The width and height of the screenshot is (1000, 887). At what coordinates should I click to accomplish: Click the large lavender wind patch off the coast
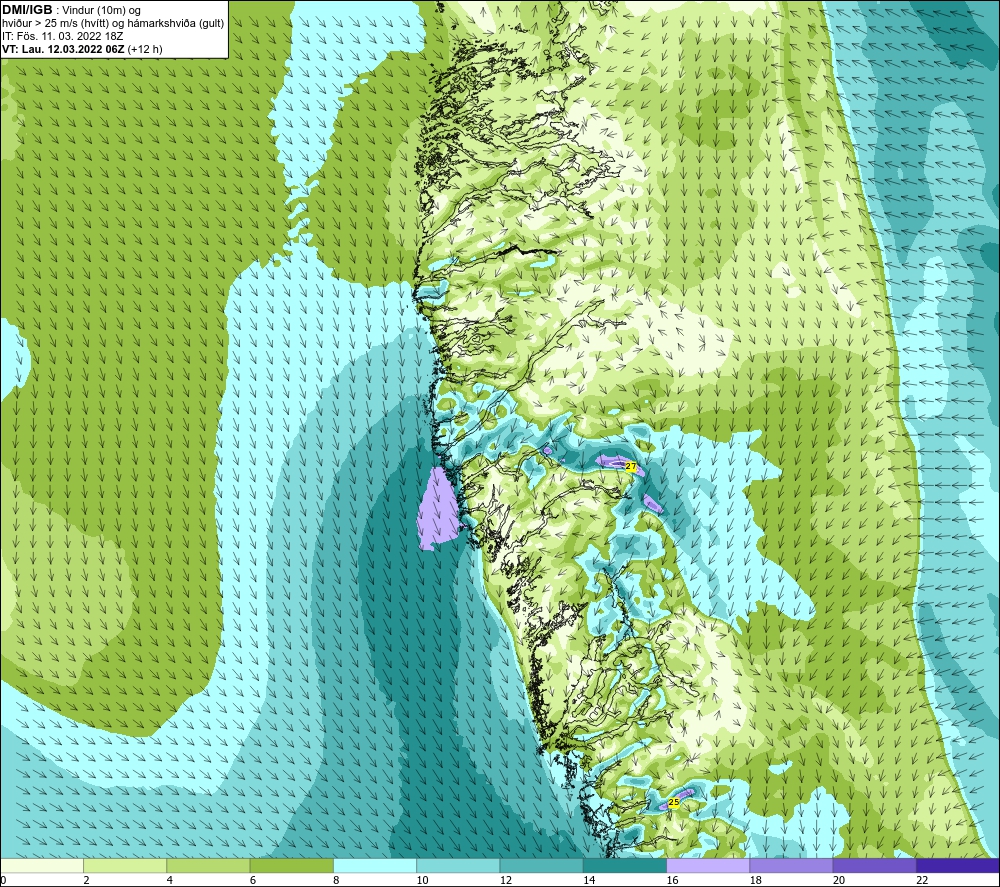(439, 509)
